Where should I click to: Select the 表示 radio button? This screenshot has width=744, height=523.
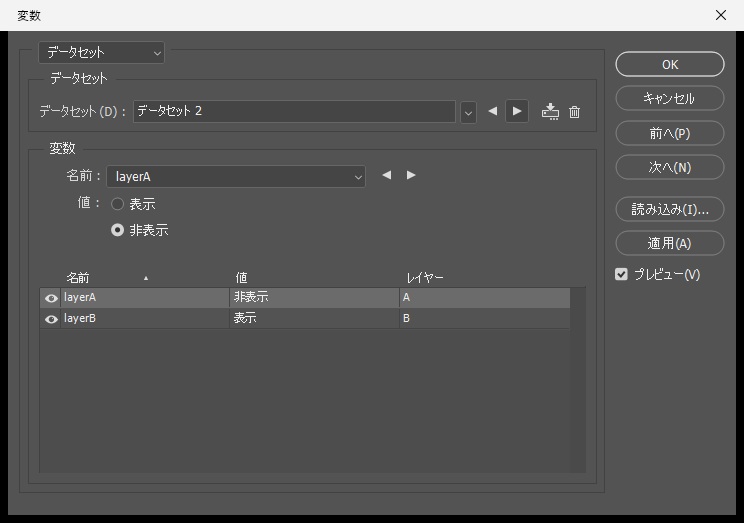click(117, 204)
